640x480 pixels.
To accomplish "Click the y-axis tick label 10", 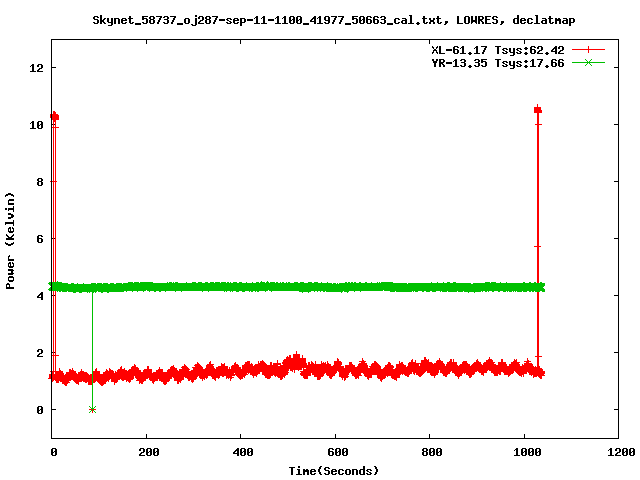I will (x=36, y=125).
